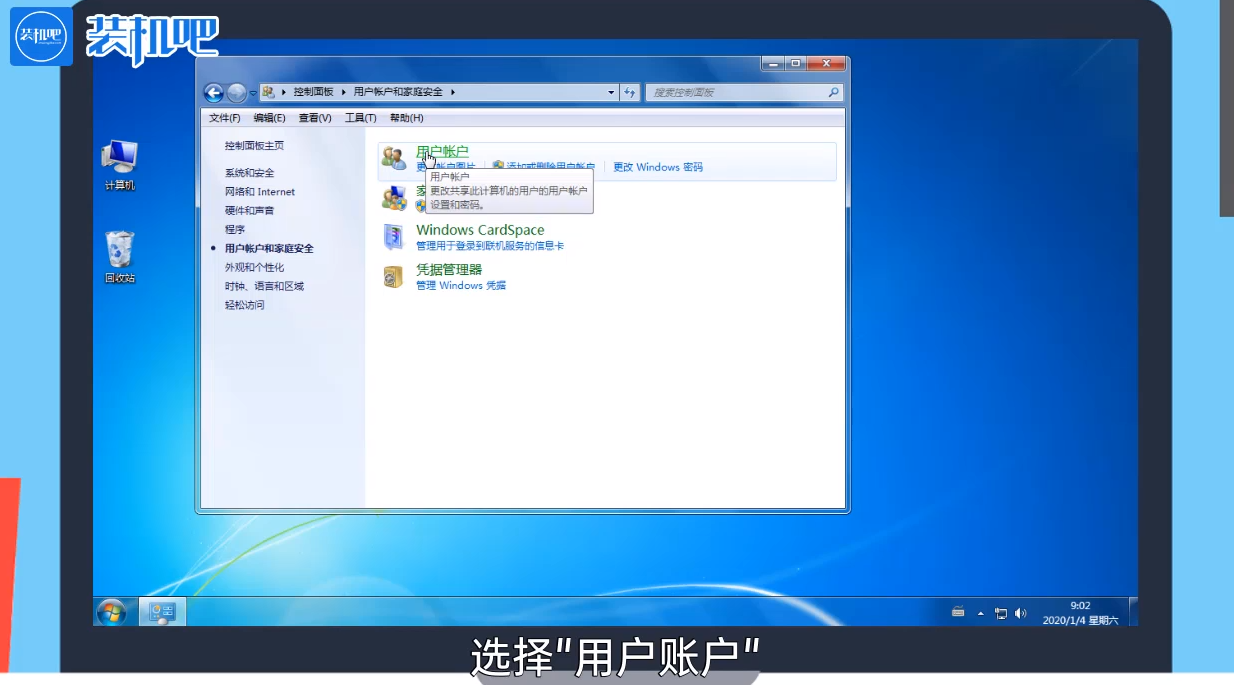The image size is (1234, 685).
Task: Click 用户帐户和家庭安全 in the address bar path
Action: pos(400,92)
